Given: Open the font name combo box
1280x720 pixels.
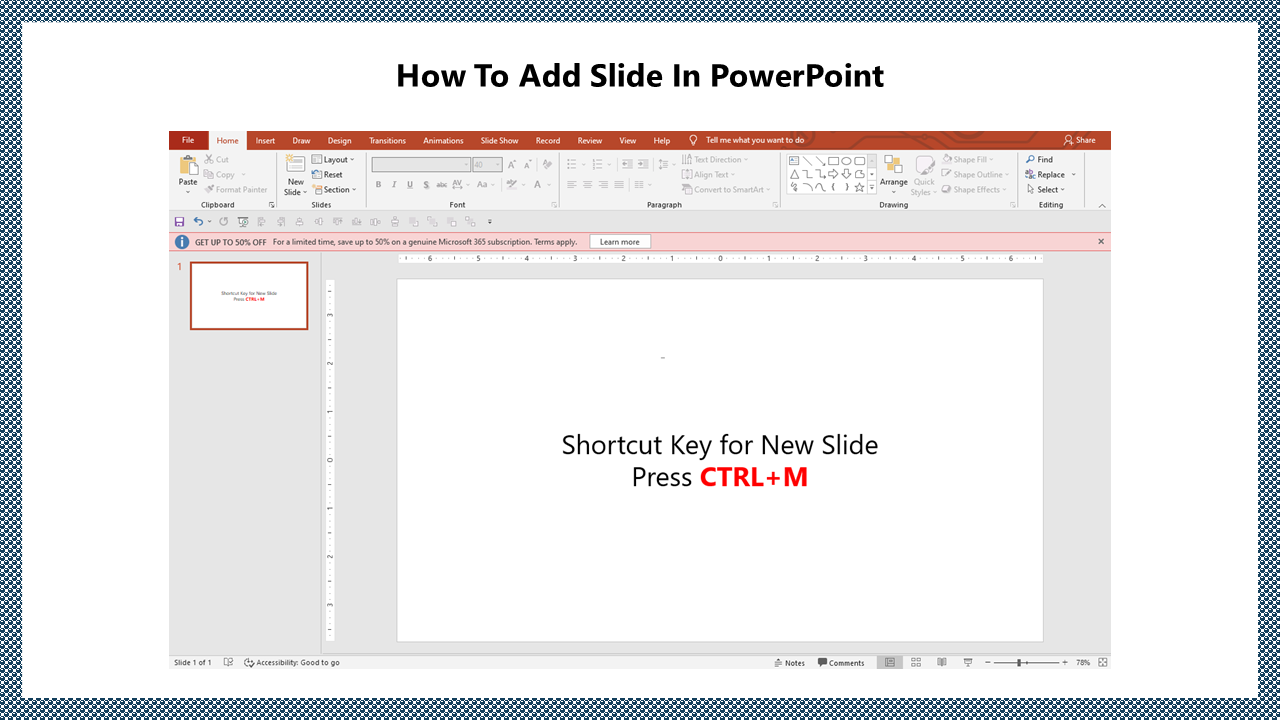Looking at the screenshot, I should (x=421, y=165).
